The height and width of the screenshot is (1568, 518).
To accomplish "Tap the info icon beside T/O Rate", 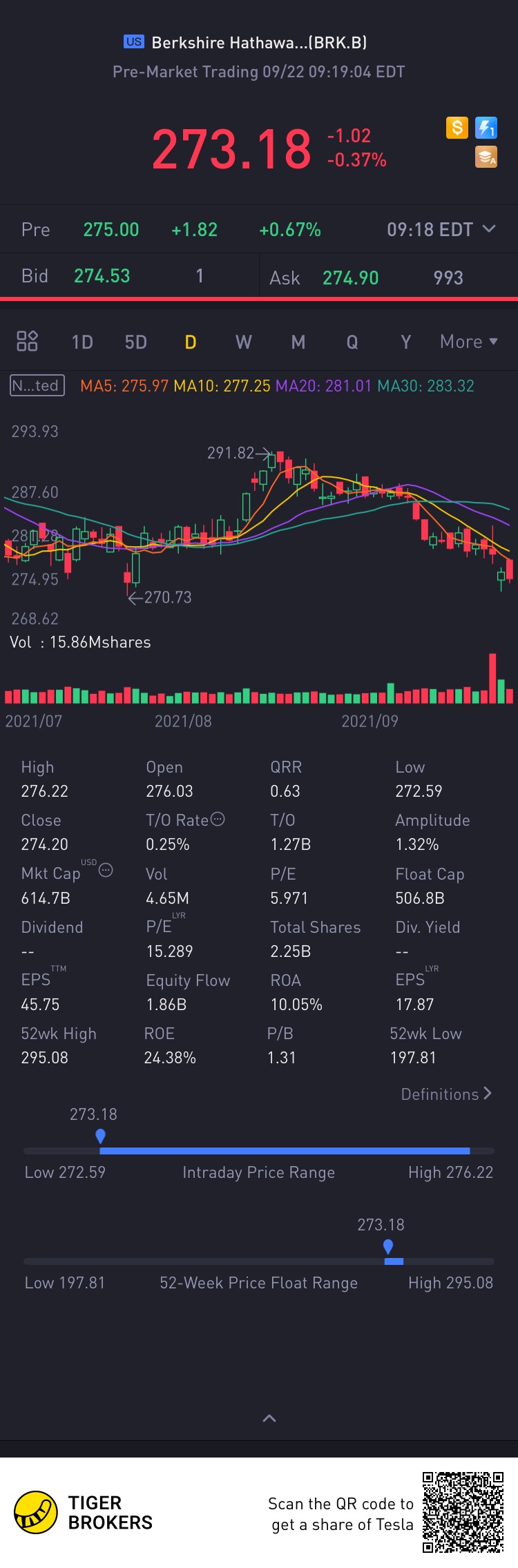I will [x=218, y=820].
